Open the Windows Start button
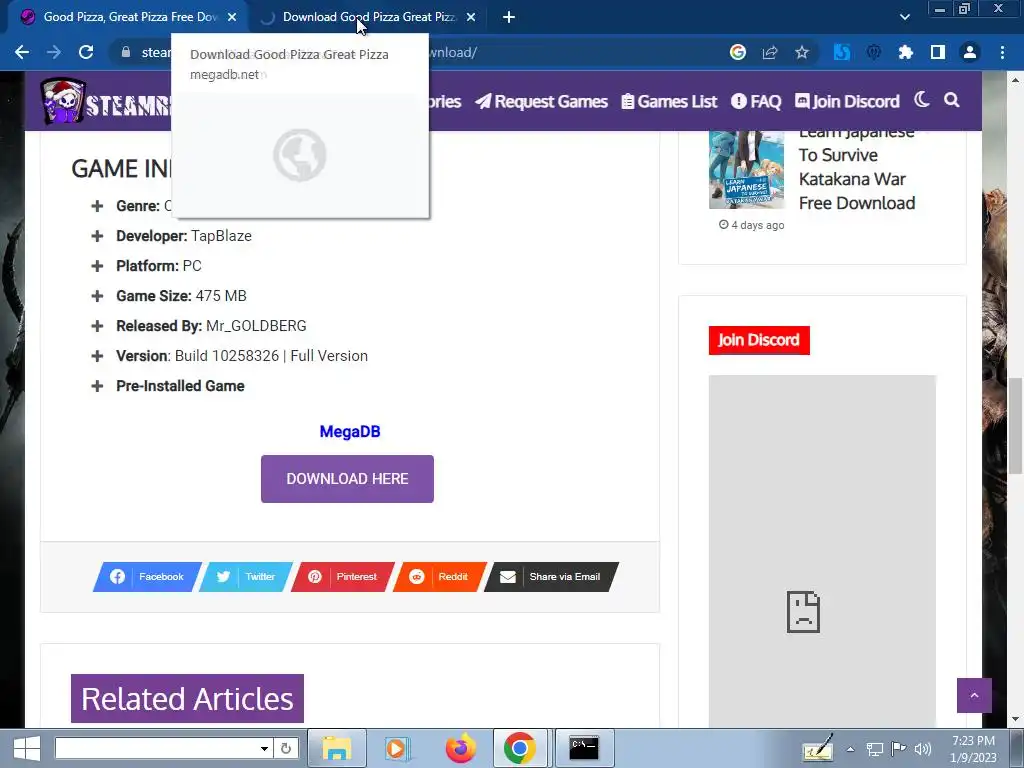Screen dimensions: 1024x768 pos(27,748)
